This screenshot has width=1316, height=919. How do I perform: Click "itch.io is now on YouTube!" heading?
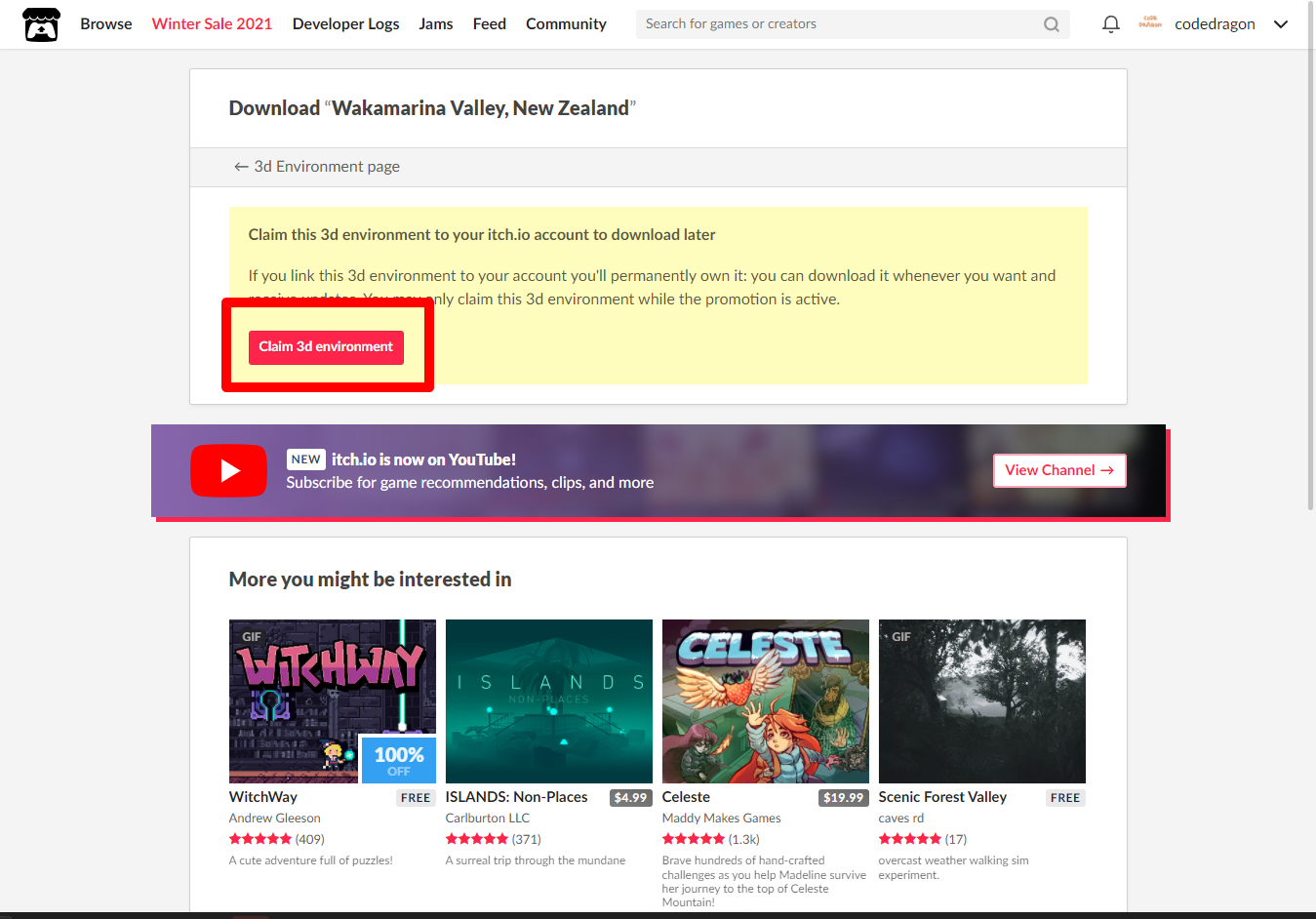click(x=423, y=459)
